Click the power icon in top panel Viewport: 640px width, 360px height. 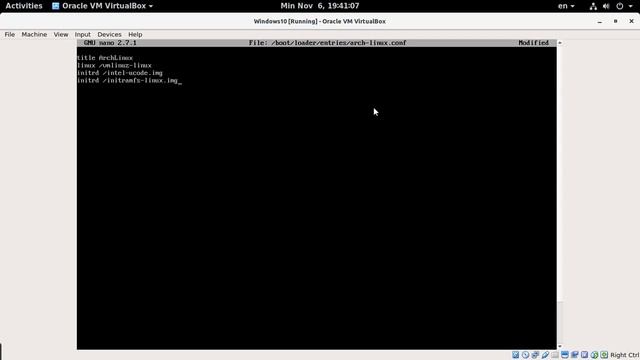tap(620, 6)
